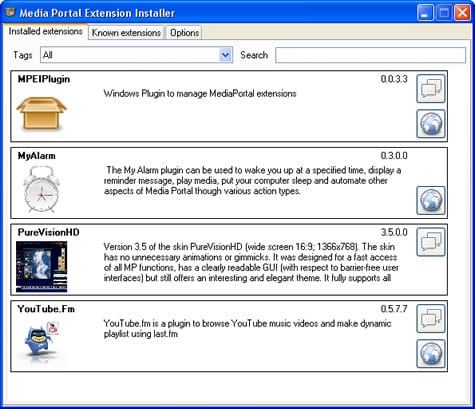Open forum comments for YouTube.Fm
Image resolution: width=475 pixels, height=409 pixels.
431,319
